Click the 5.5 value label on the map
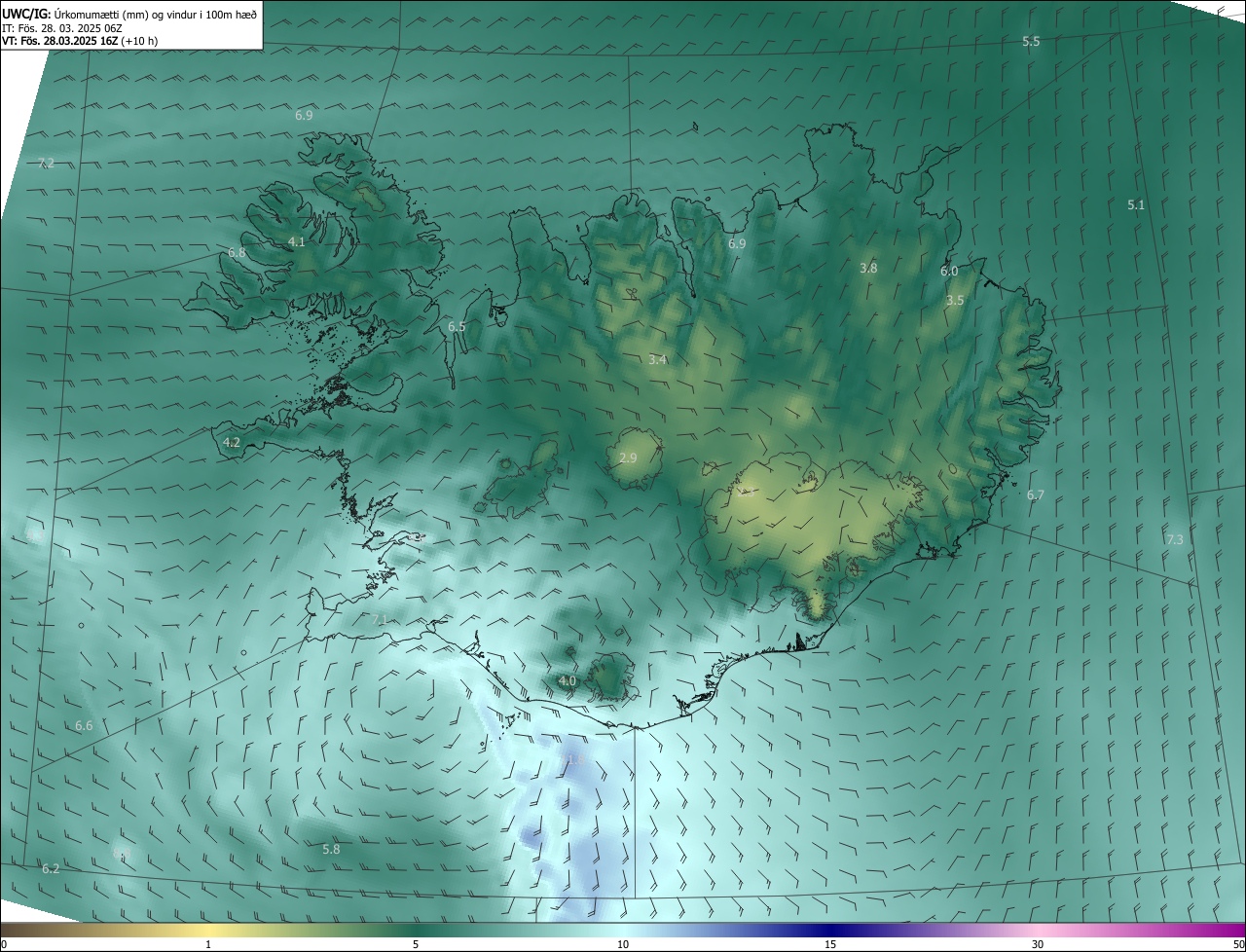The width and height of the screenshot is (1246, 952). pos(1031,41)
